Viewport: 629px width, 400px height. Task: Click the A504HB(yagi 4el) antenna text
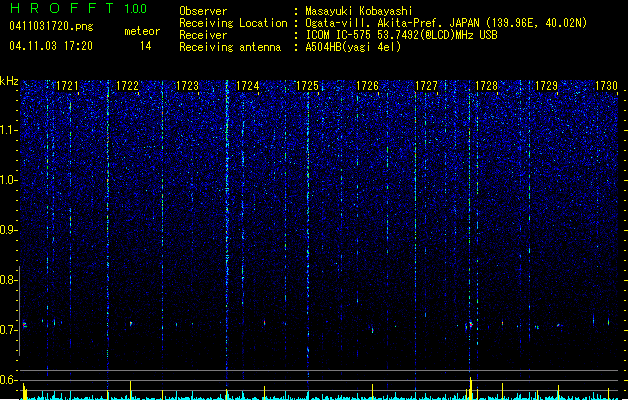(x=353, y=47)
